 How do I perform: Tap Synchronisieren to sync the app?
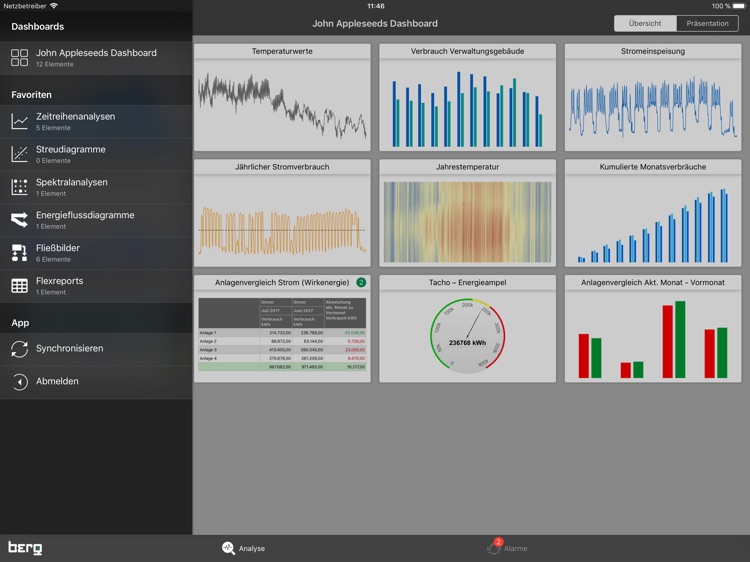96,349
